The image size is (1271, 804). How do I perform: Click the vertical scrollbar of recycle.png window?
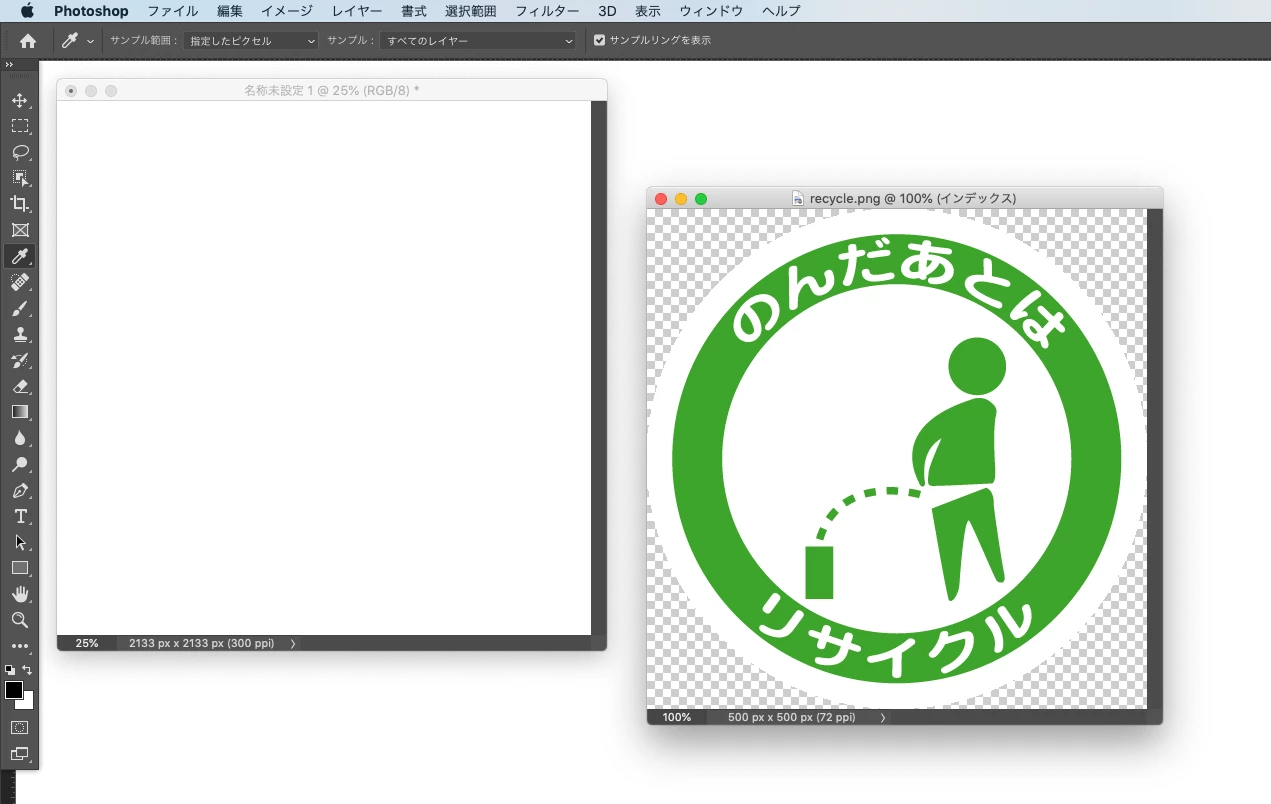point(1154,459)
